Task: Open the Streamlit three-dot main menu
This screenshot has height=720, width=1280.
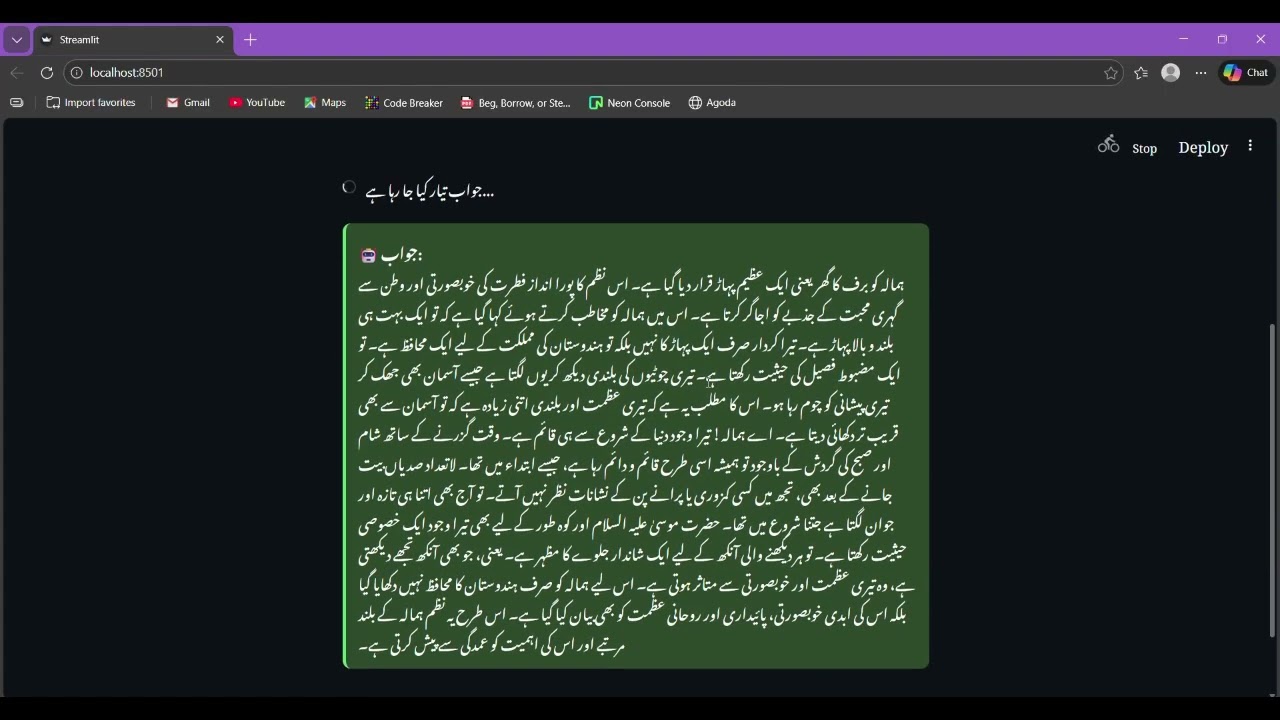Action: [x=1250, y=146]
